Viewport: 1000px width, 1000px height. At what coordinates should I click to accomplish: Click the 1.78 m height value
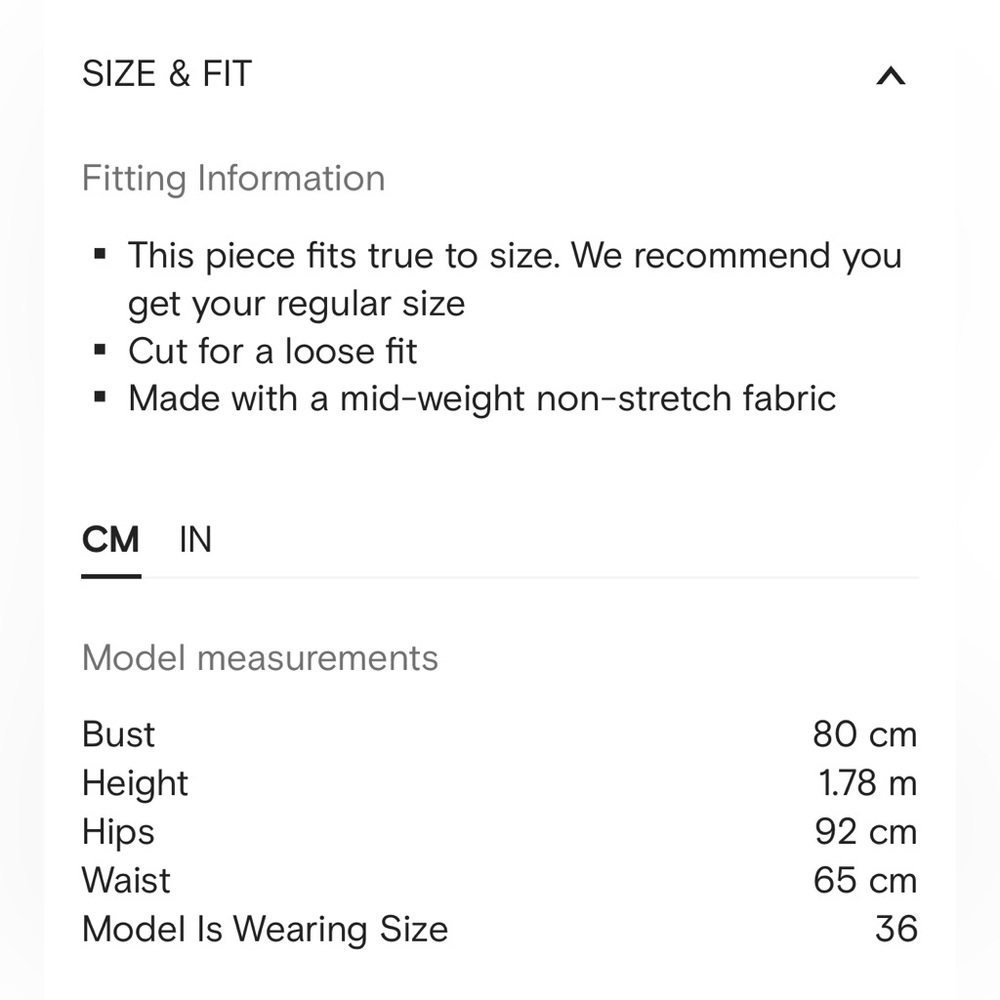[x=867, y=783]
